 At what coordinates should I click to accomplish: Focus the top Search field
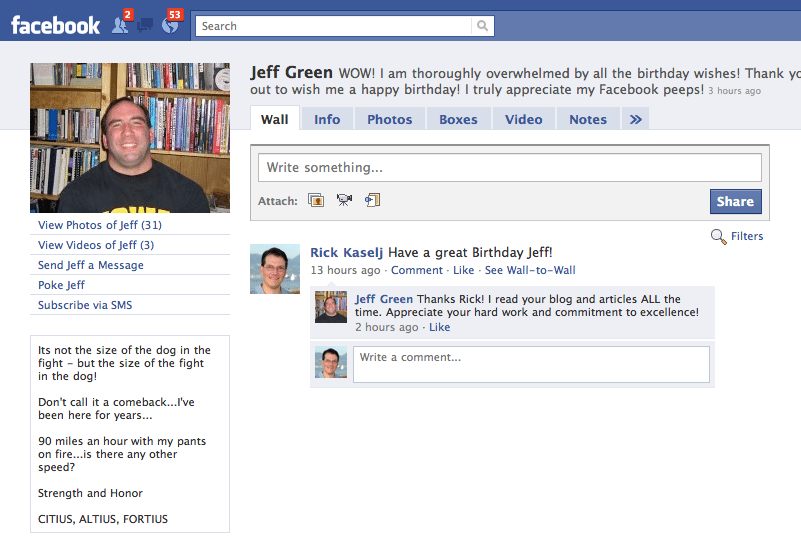334,26
